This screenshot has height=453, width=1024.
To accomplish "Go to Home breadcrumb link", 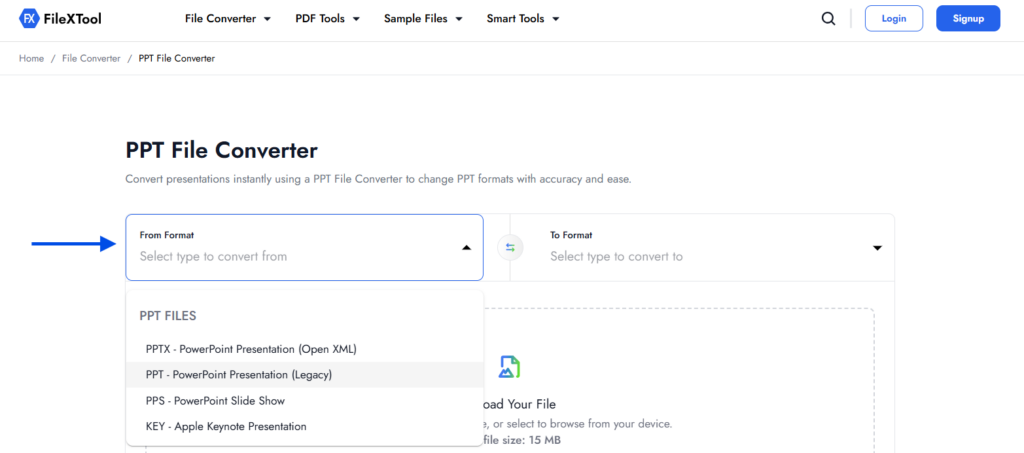I will tap(31, 59).
